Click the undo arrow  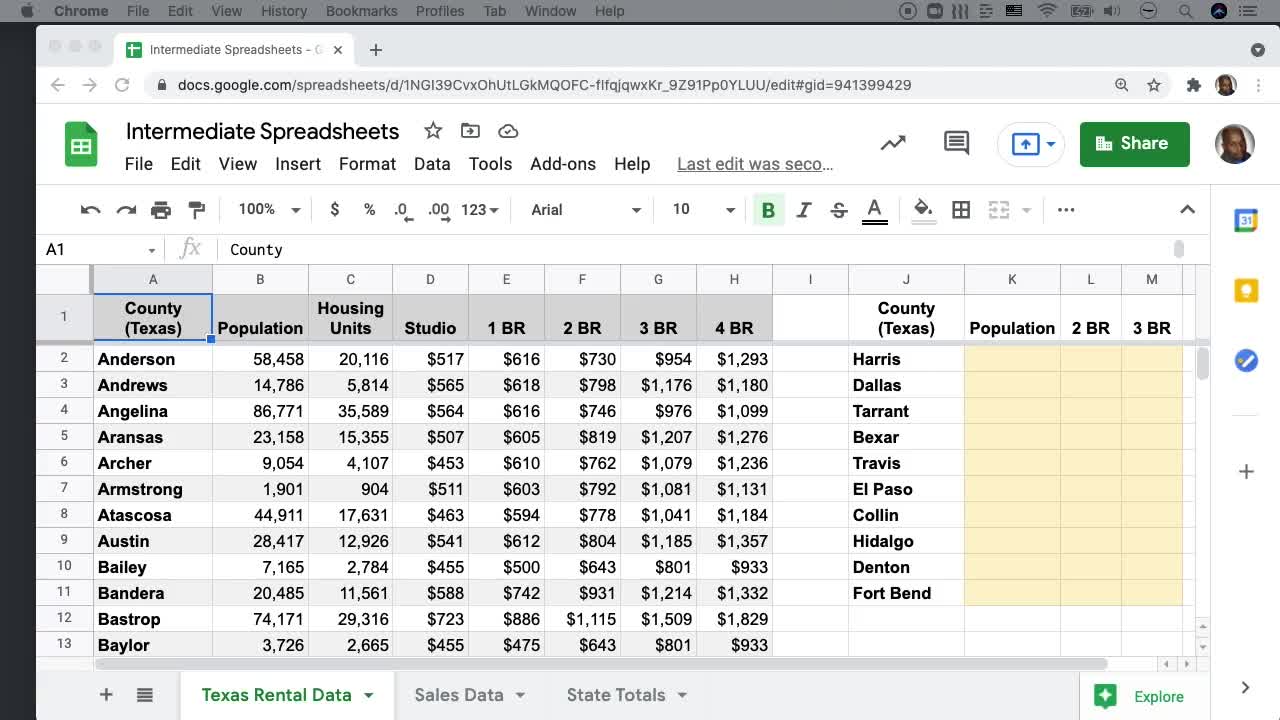(89, 209)
